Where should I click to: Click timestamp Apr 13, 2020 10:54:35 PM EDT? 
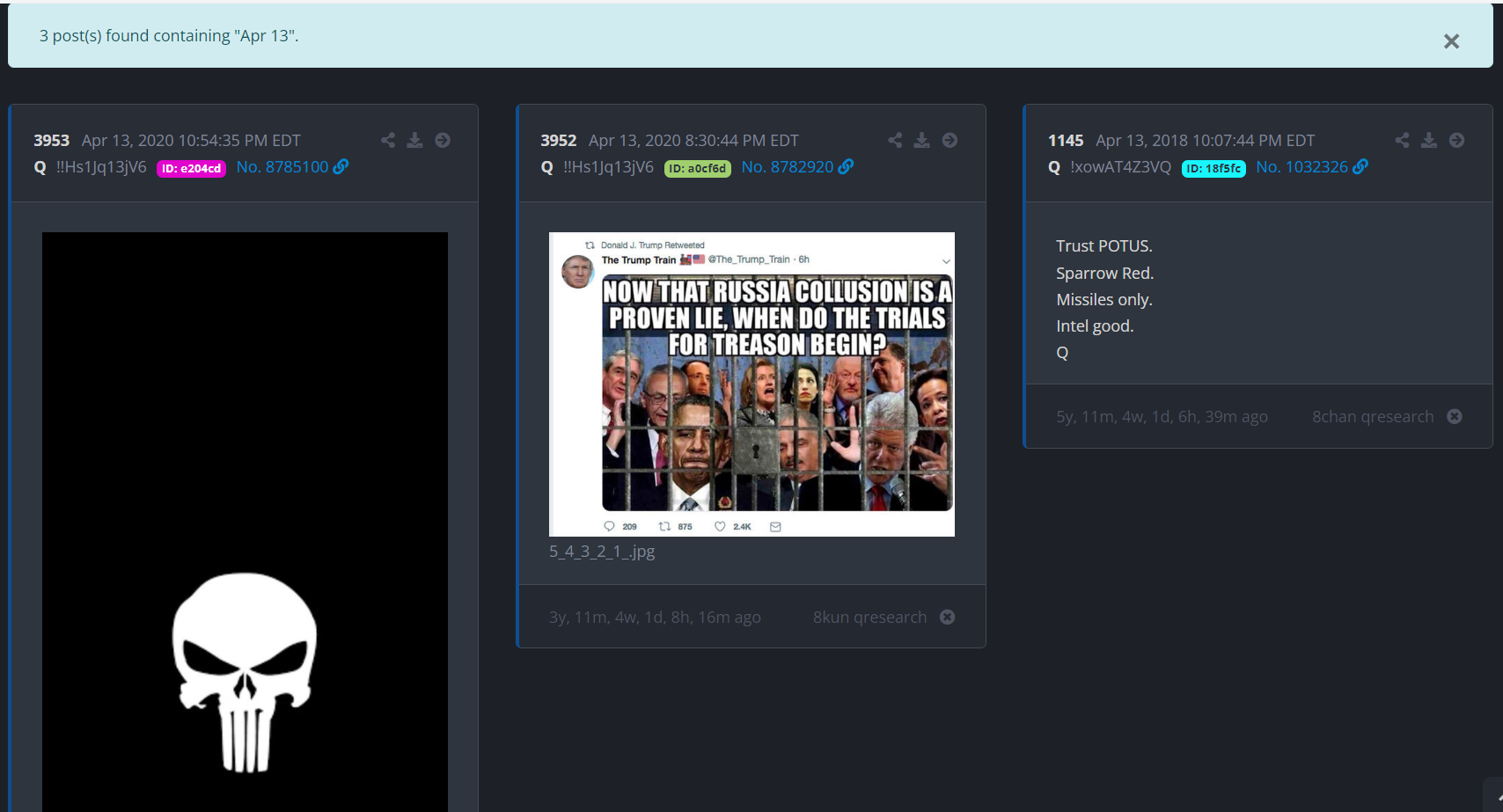pos(191,140)
